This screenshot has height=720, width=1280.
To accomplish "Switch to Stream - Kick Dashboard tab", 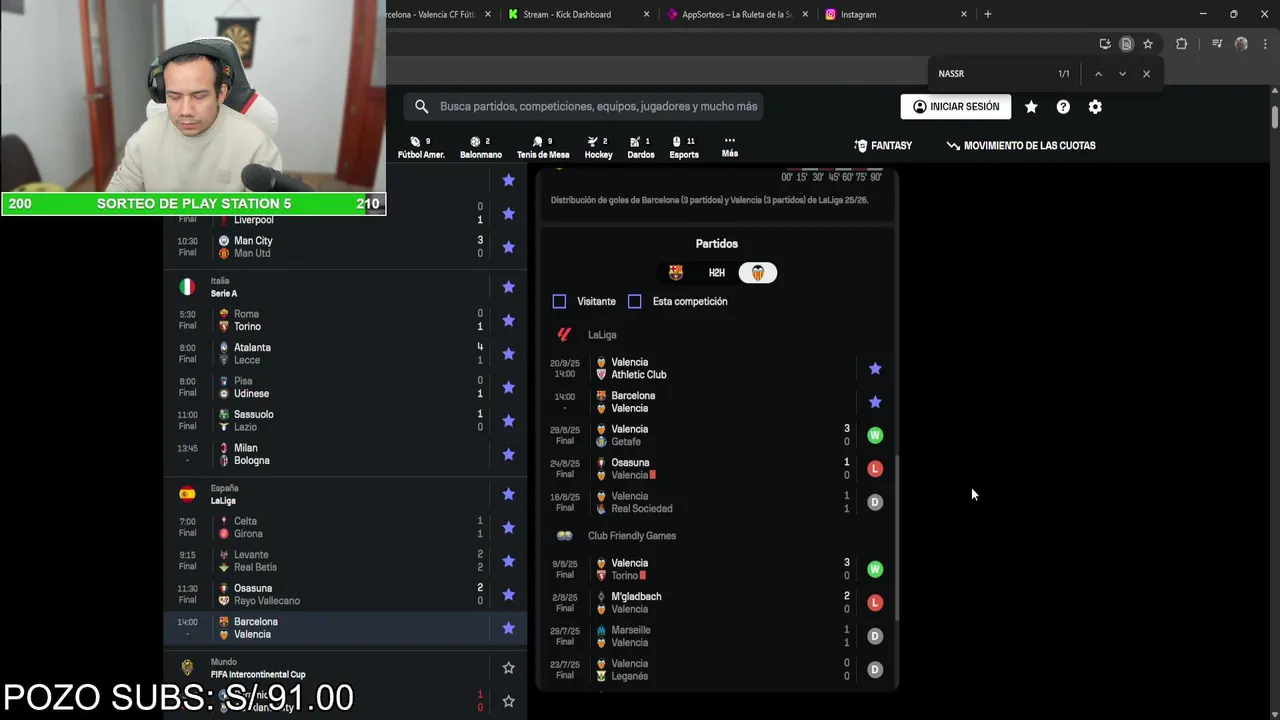I will click(576, 14).
